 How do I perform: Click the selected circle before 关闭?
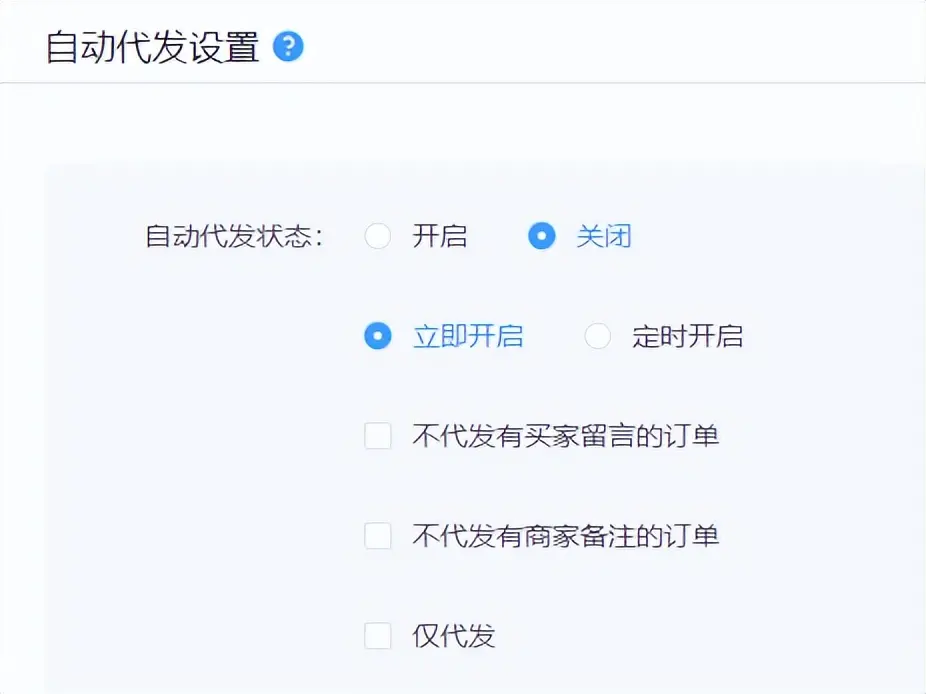542,236
